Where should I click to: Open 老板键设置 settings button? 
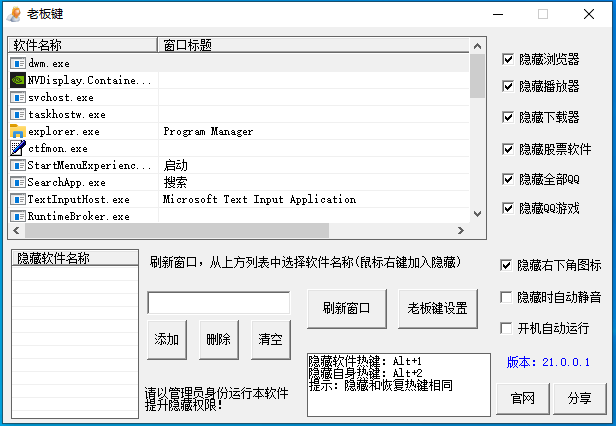437,308
